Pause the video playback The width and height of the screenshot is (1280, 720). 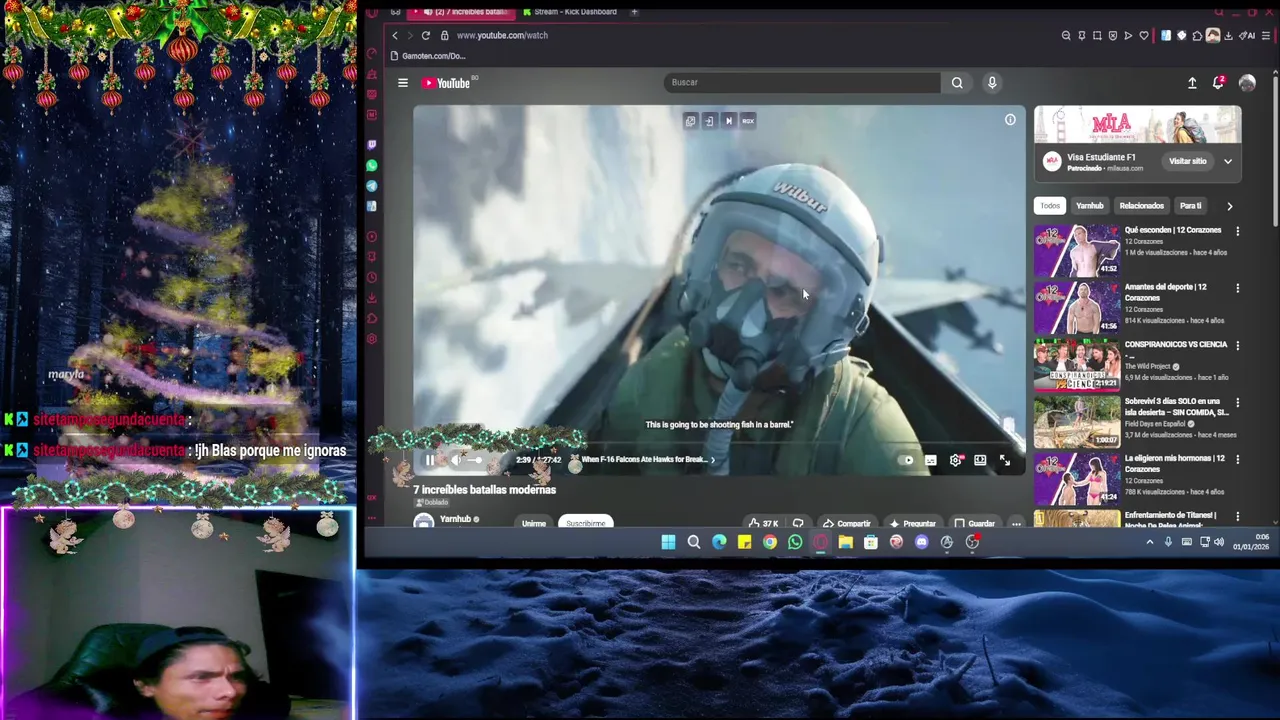(x=430, y=460)
